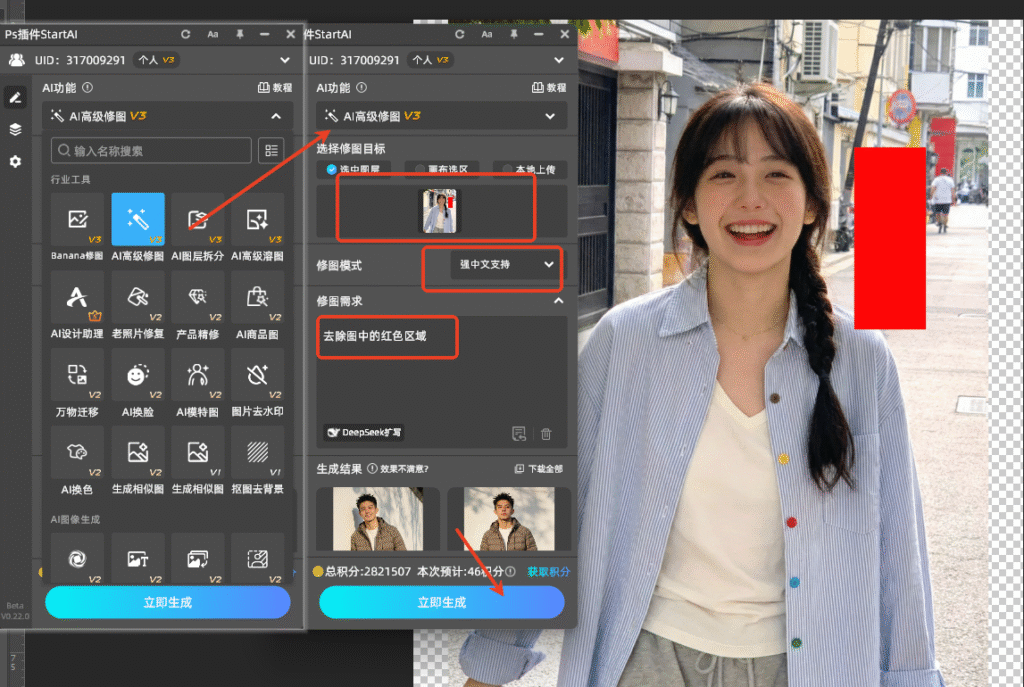Switch to the layers panel in the left sidebar
The width and height of the screenshot is (1024, 687).
pos(14,129)
